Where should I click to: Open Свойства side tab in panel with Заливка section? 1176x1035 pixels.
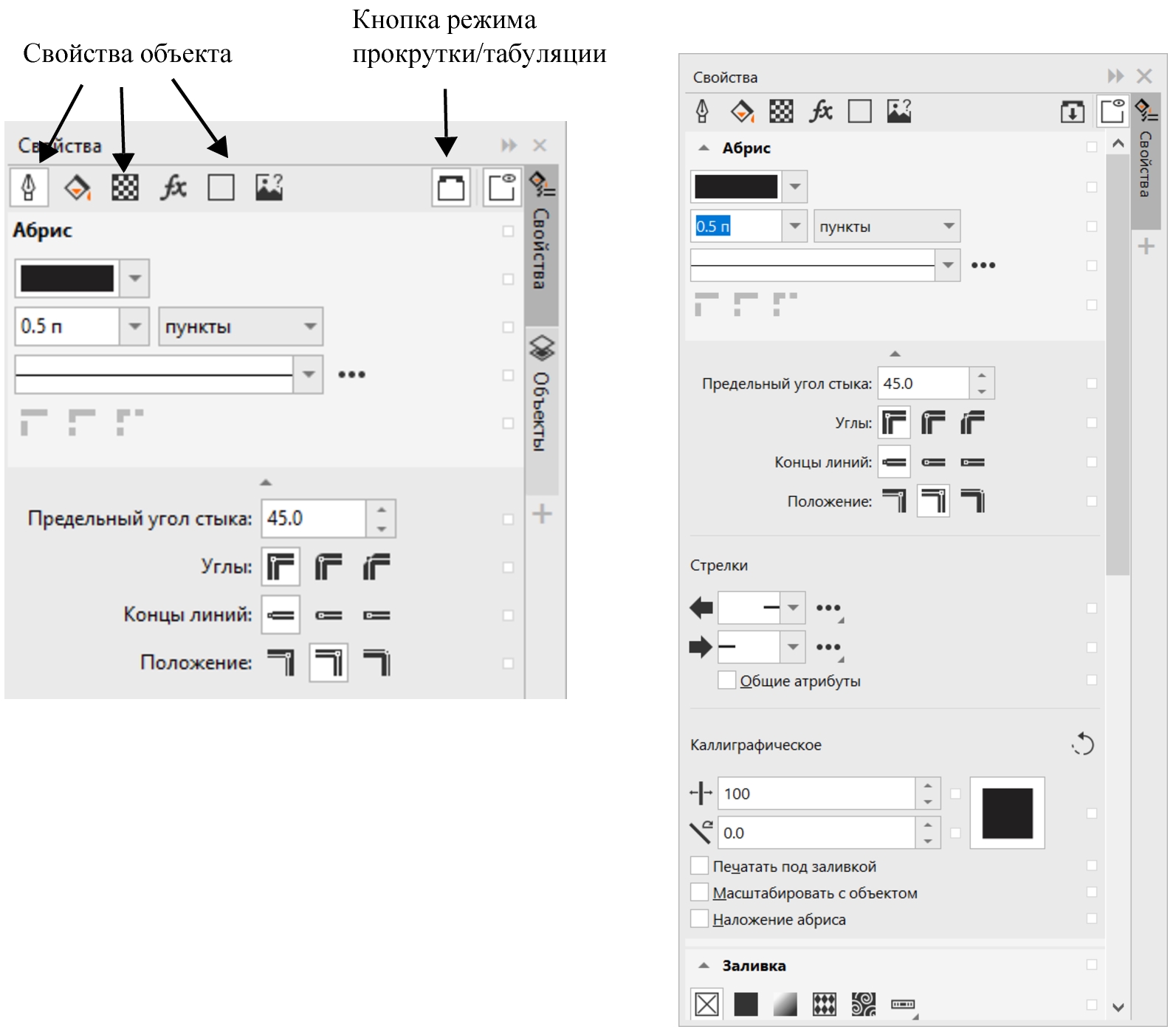pos(1145,162)
